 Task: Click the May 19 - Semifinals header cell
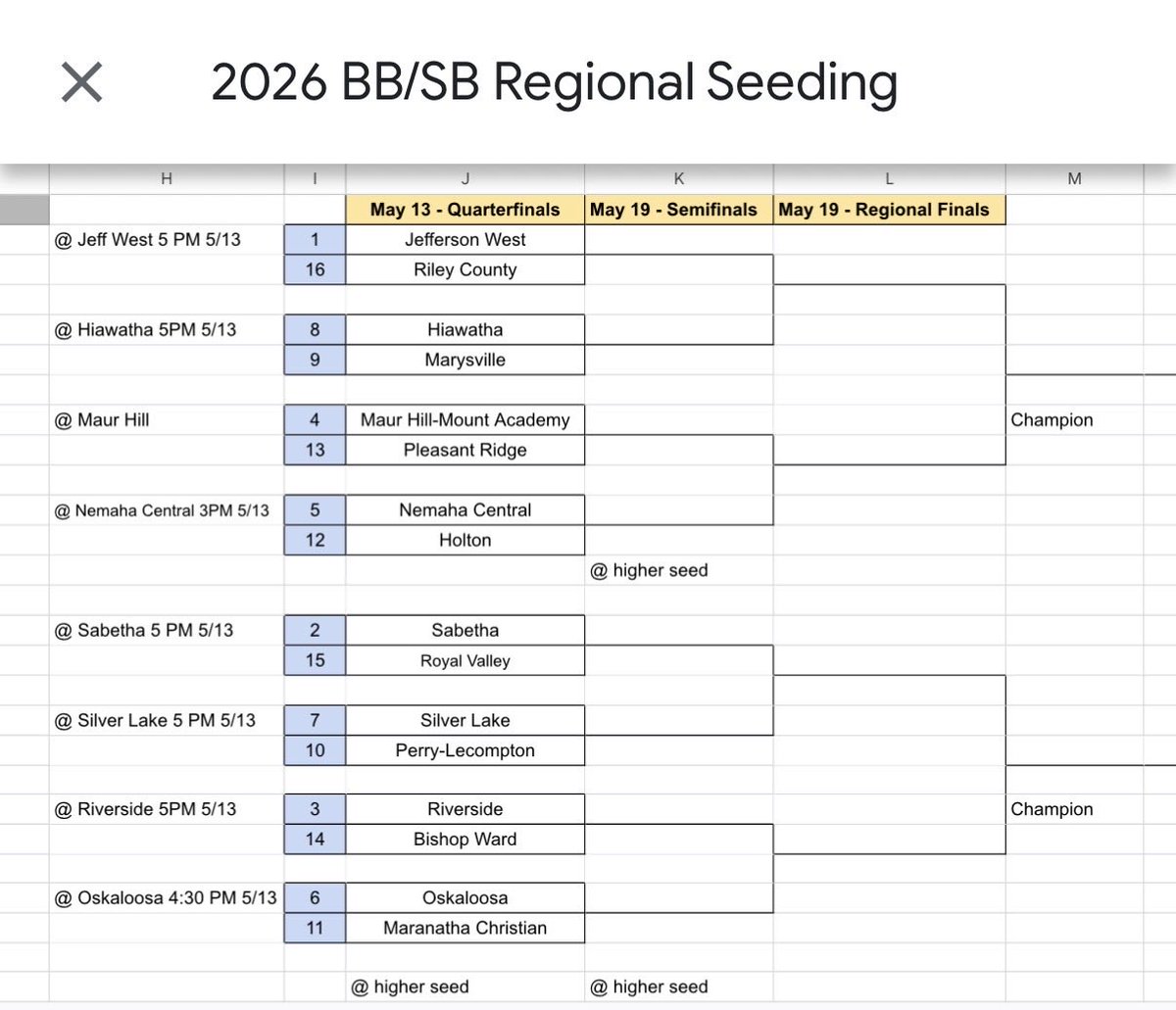[x=678, y=210]
